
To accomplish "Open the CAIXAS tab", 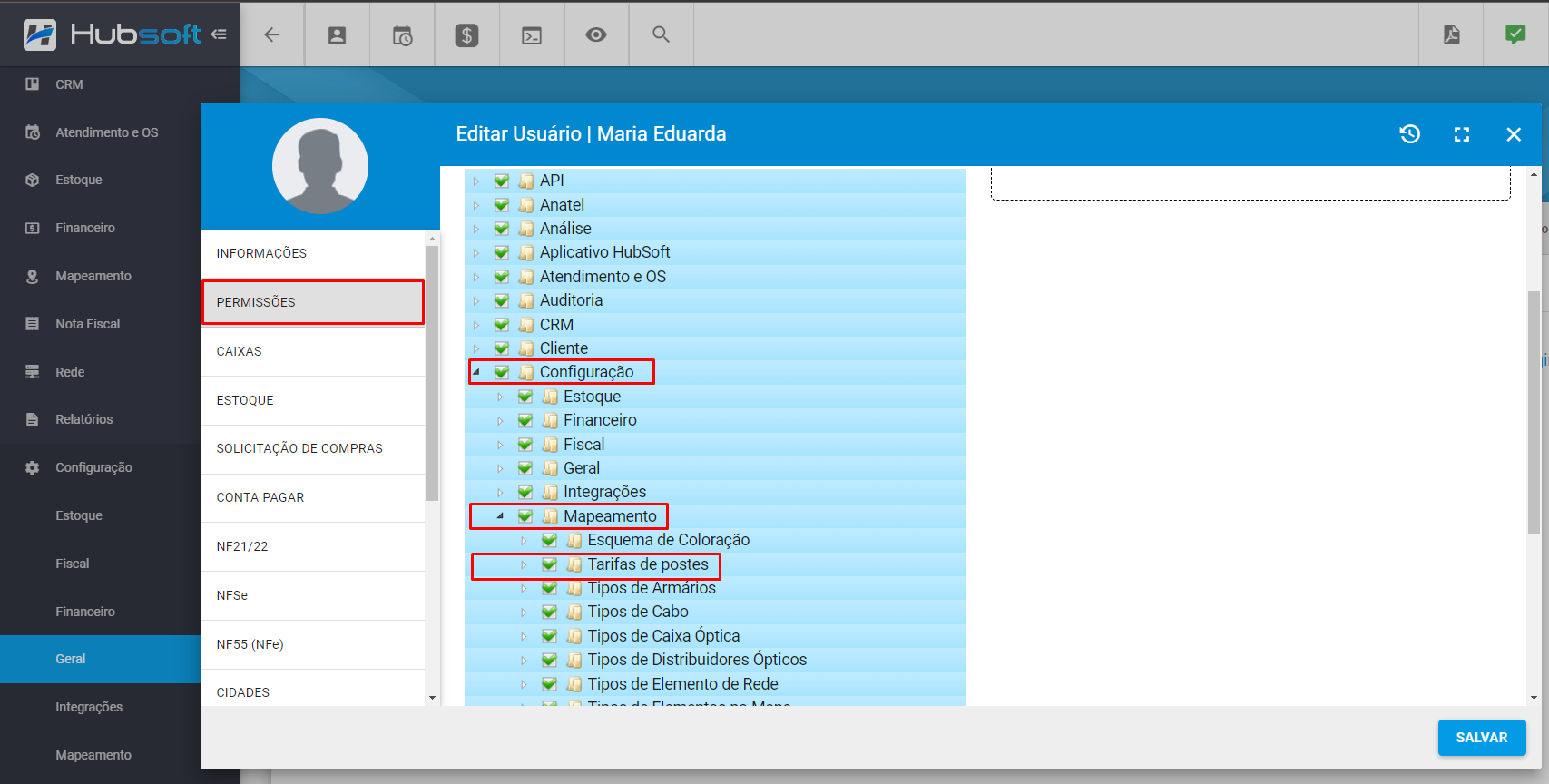I will click(313, 351).
